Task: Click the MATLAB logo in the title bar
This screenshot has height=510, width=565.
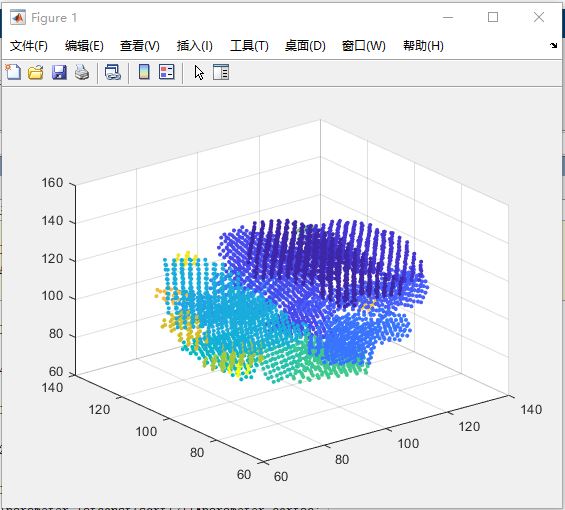Action: coord(18,17)
